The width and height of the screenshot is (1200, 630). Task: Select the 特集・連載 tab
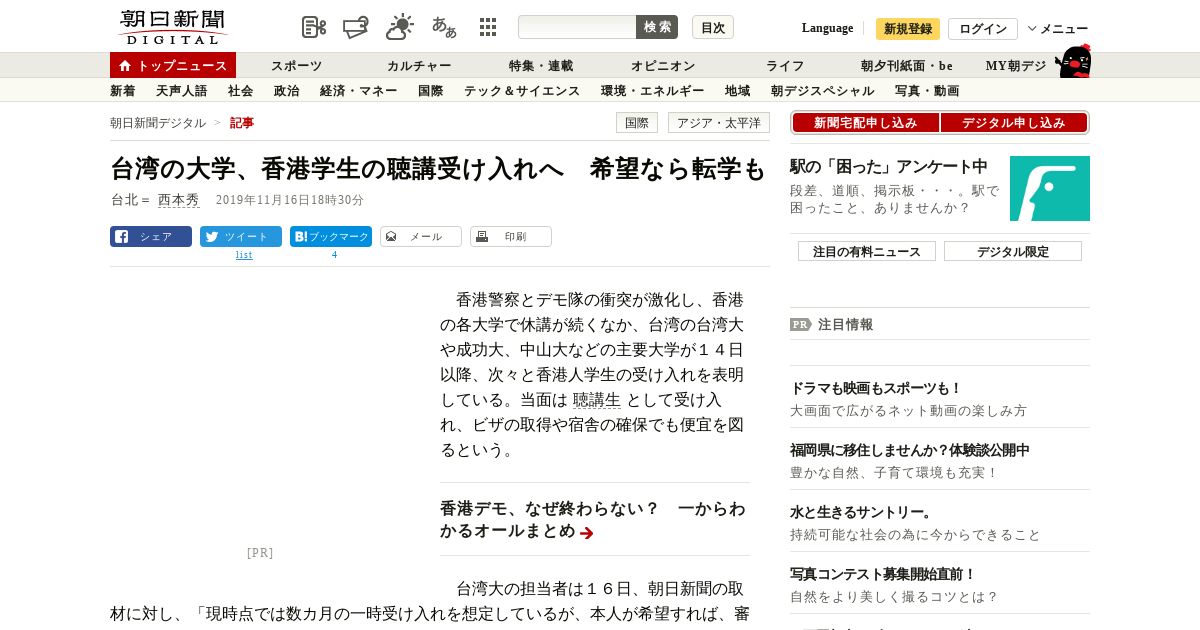tap(541, 66)
